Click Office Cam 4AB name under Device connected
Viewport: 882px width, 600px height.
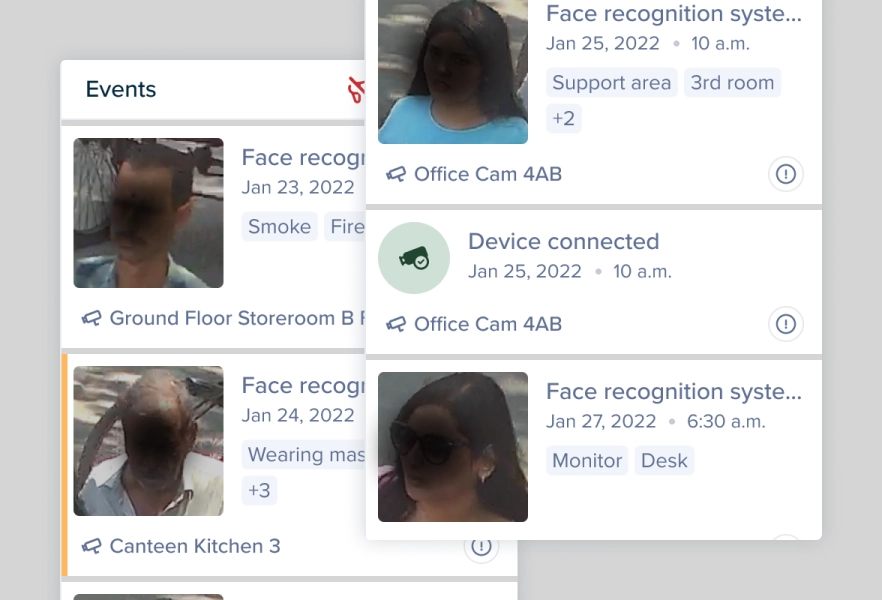(488, 324)
